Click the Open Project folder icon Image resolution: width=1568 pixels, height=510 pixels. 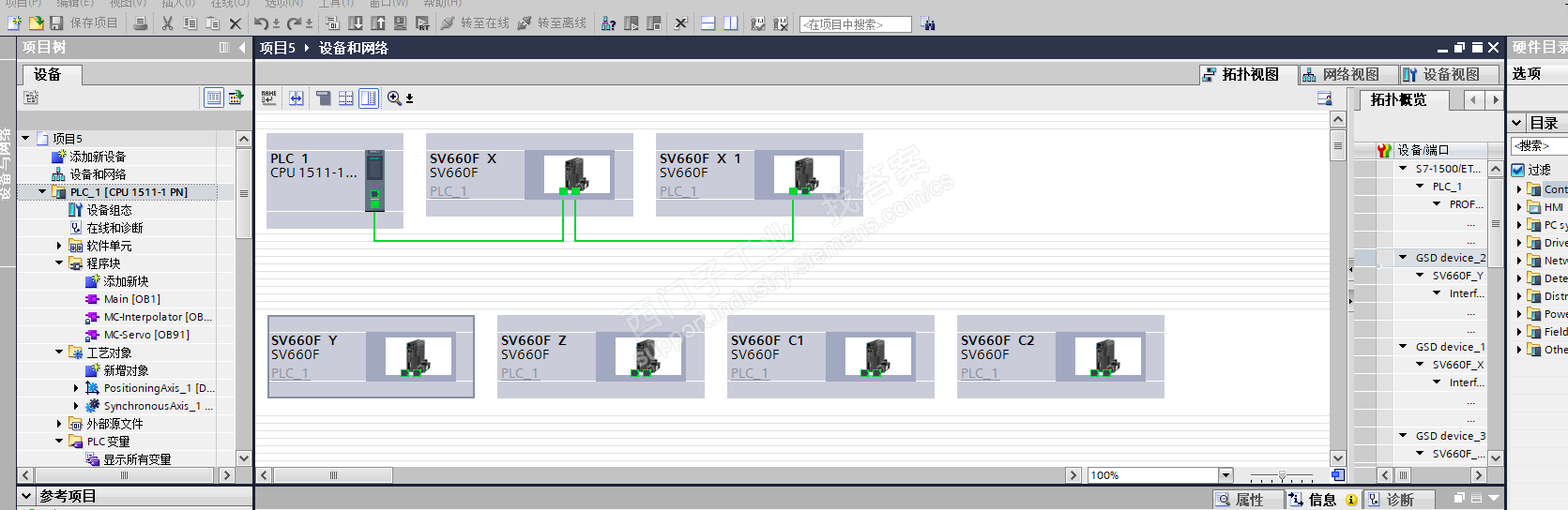pos(36,23)
